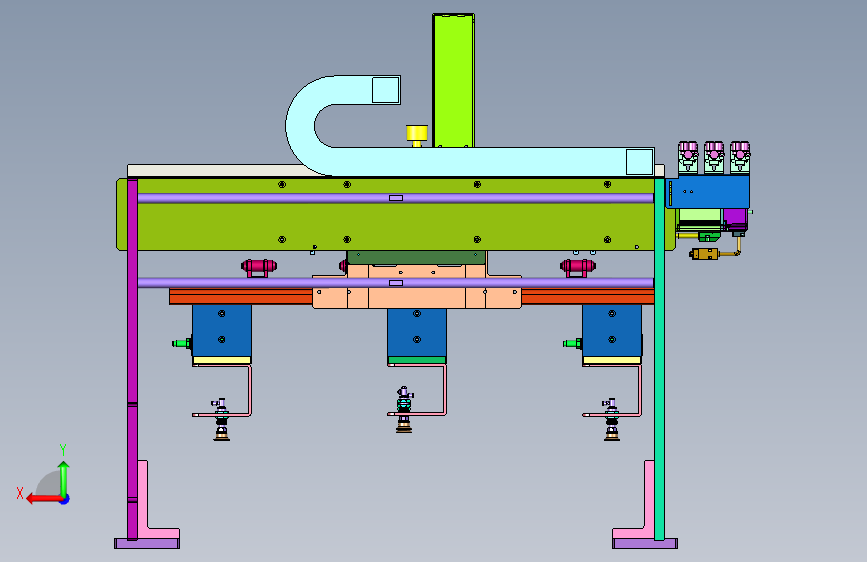Viewport: 867px width, 562px height.
Task: Select the orange rail's left segment
Action: (x=241, y=296)
